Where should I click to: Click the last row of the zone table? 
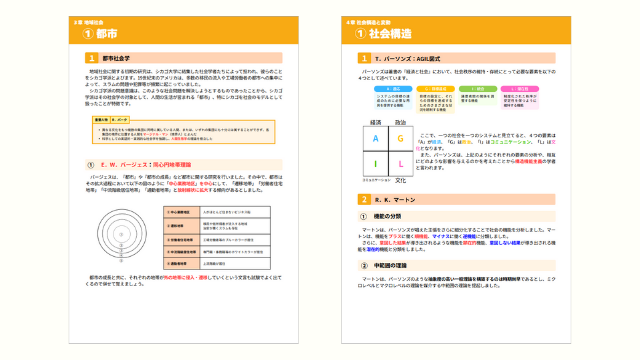coord(217,264)
